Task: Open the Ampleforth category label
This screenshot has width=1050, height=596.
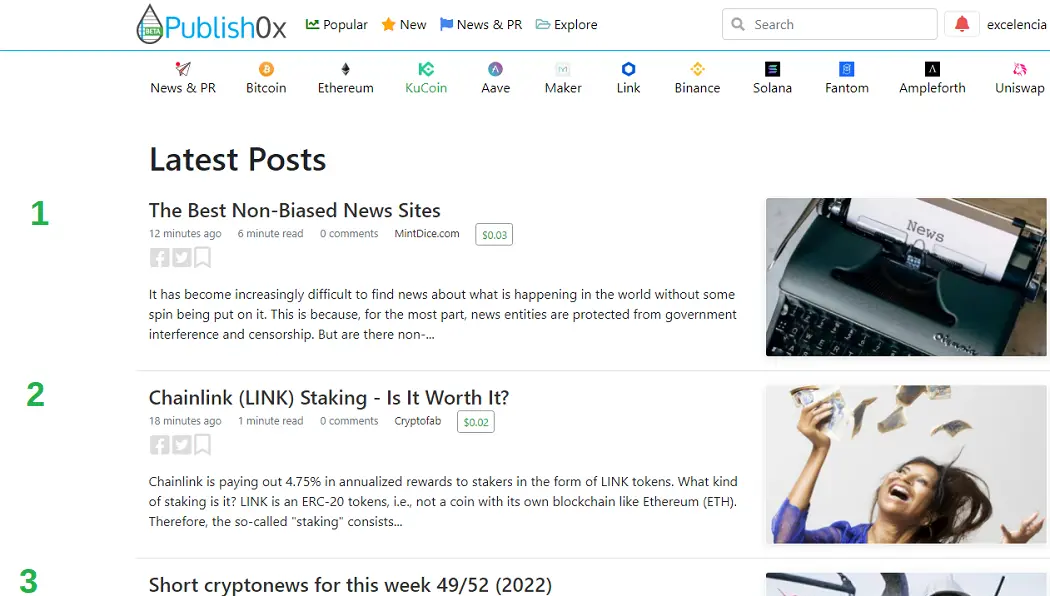Action: 932,88
